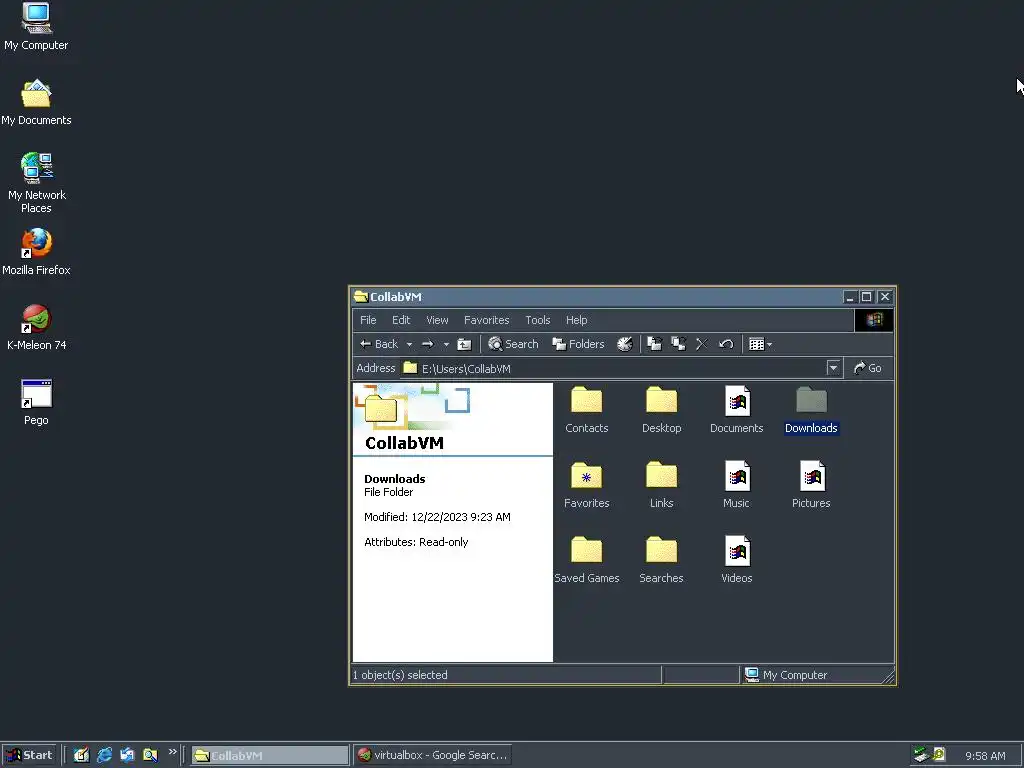Open the My Computer desktop icon

36,26
